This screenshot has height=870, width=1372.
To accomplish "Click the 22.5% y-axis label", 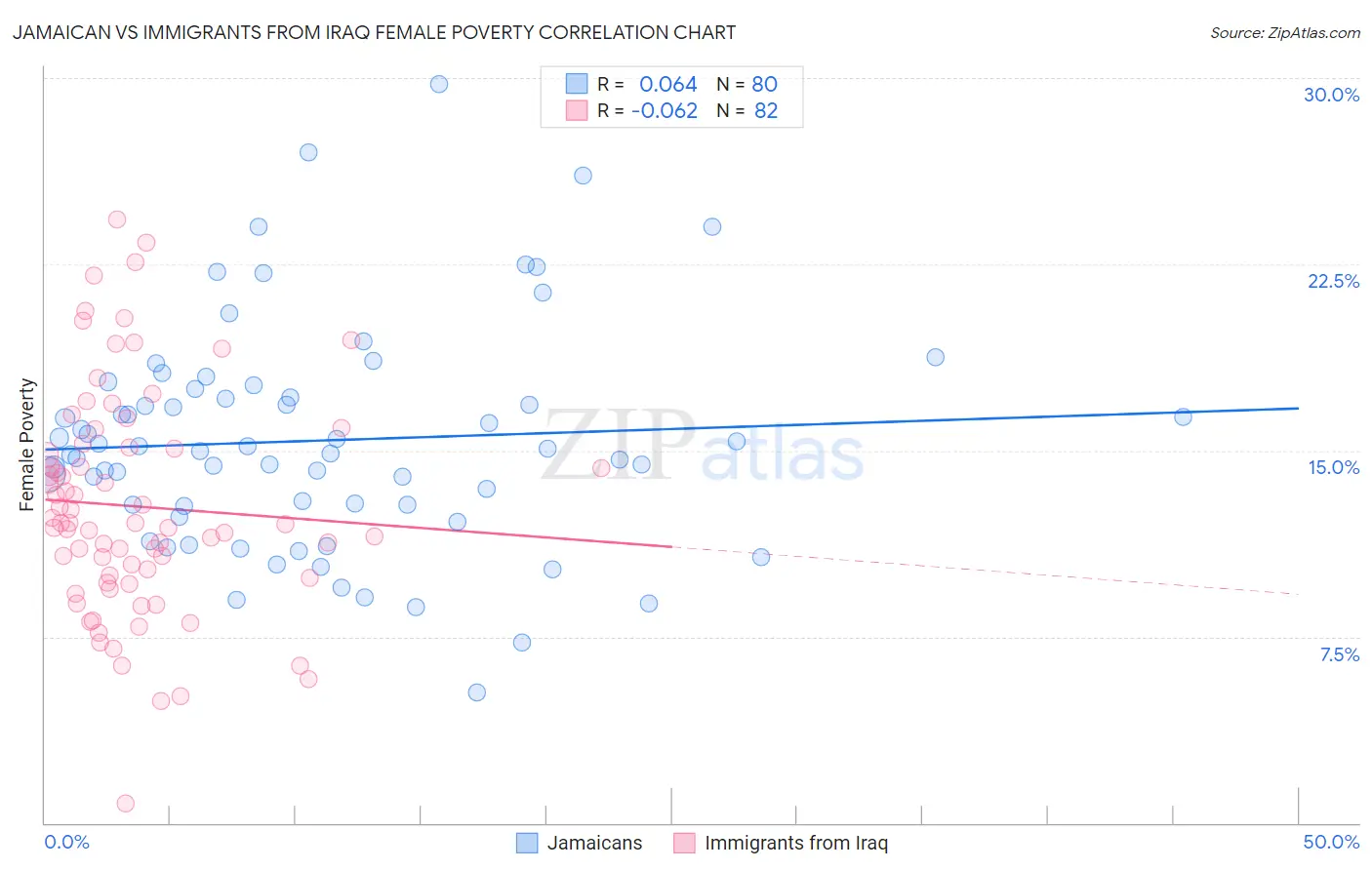I will coord(1333,281).
